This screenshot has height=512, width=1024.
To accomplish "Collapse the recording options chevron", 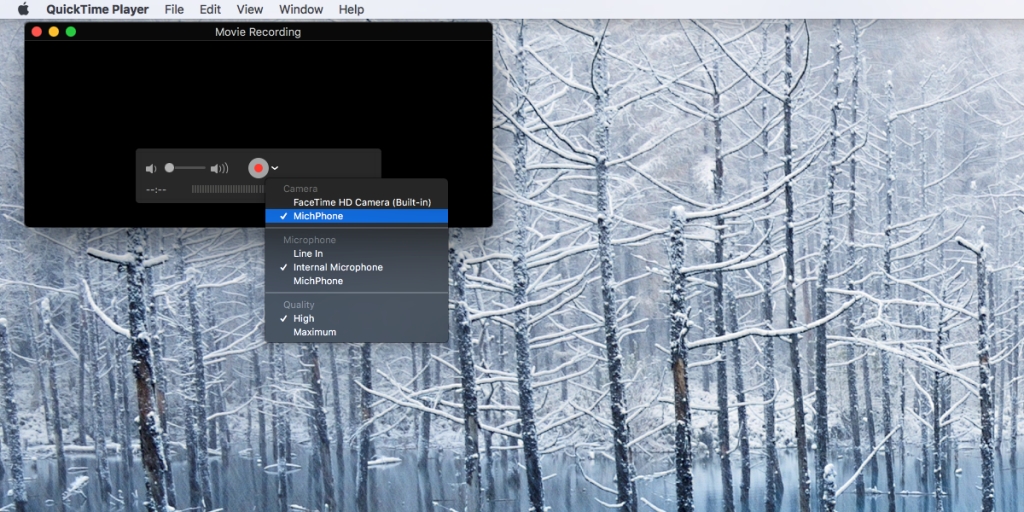I will 275,168.
